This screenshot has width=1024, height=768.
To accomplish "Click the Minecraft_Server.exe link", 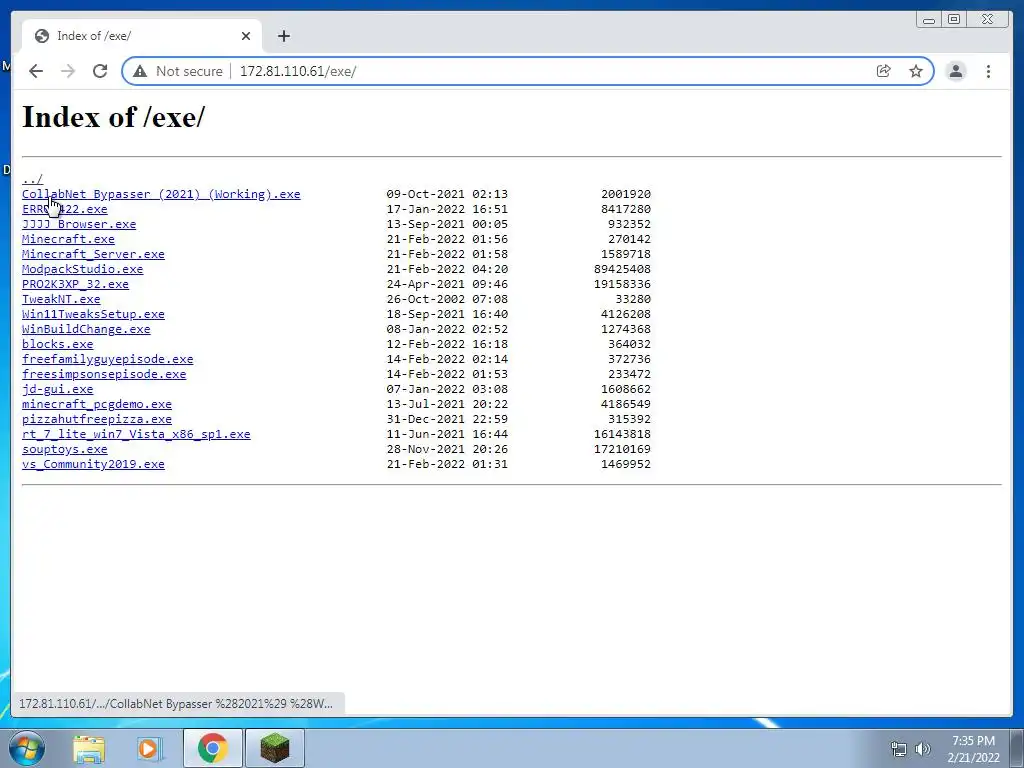I will point(93,254).
